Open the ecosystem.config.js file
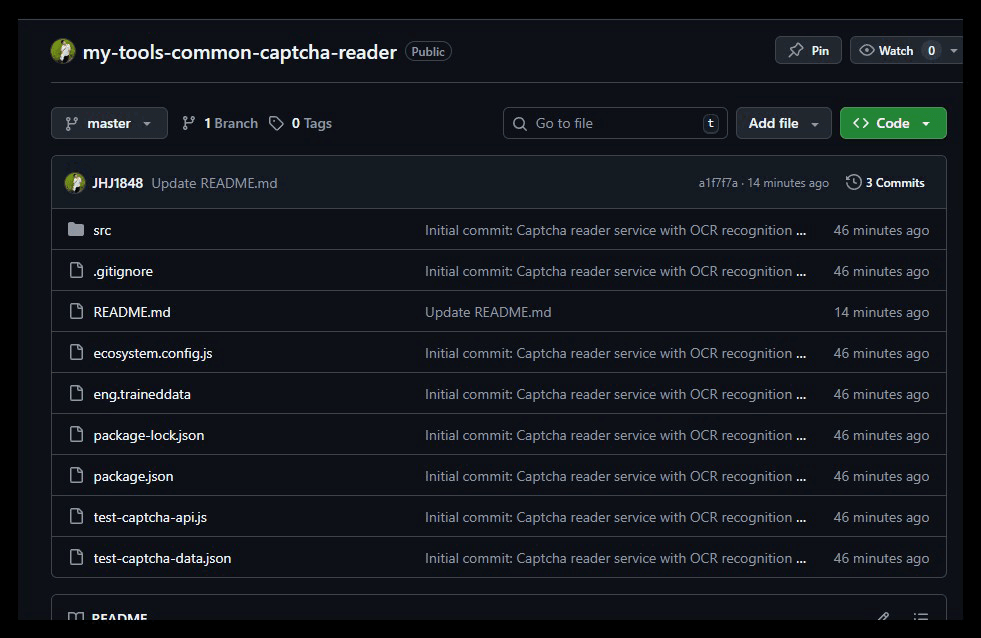The height and width of the screenshot is (638, 981). pos(152,353)
